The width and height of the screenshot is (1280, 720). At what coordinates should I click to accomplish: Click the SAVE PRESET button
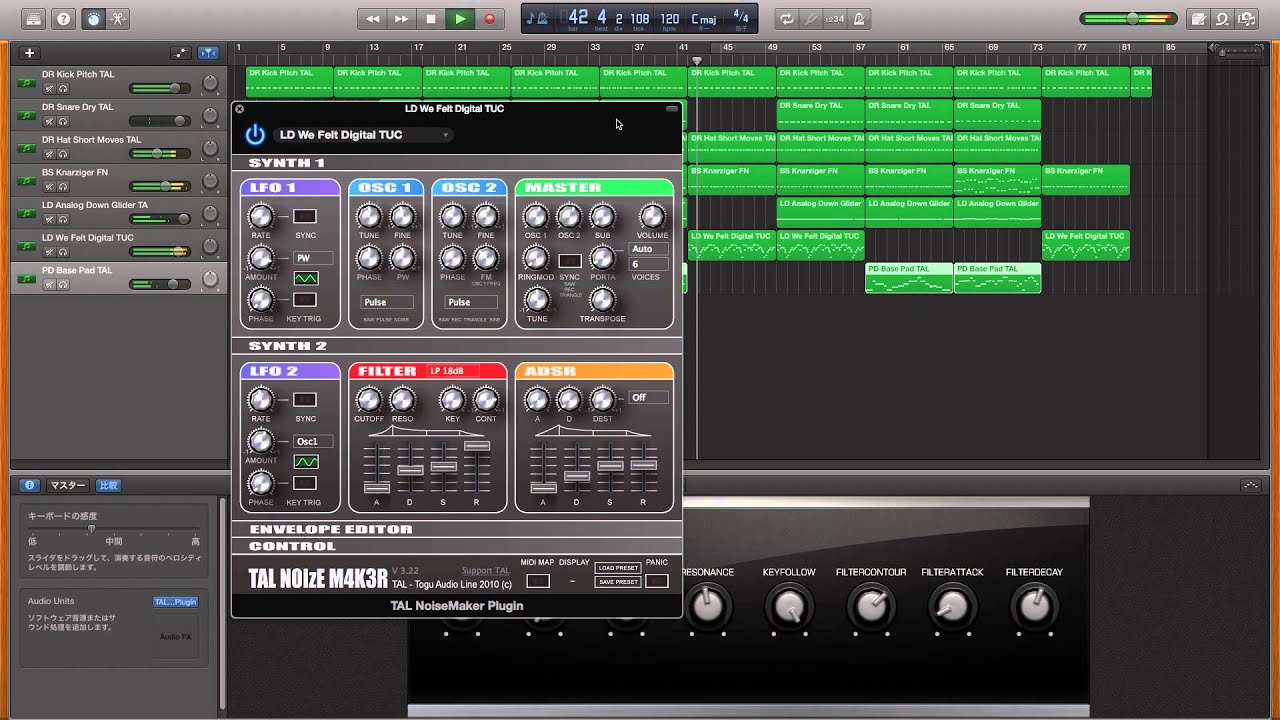tap(618, 582)
